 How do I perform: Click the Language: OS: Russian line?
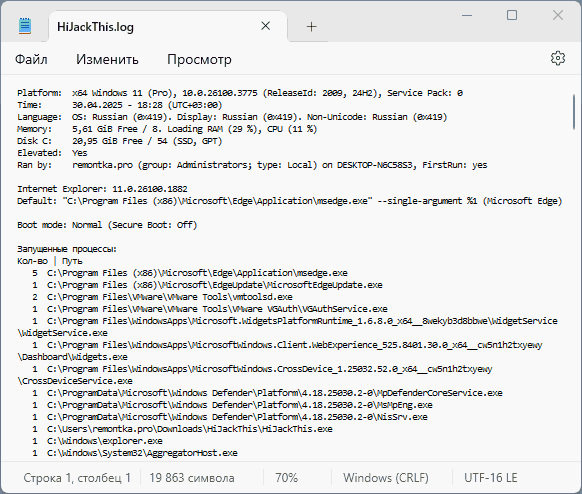(x=232, y=117)
